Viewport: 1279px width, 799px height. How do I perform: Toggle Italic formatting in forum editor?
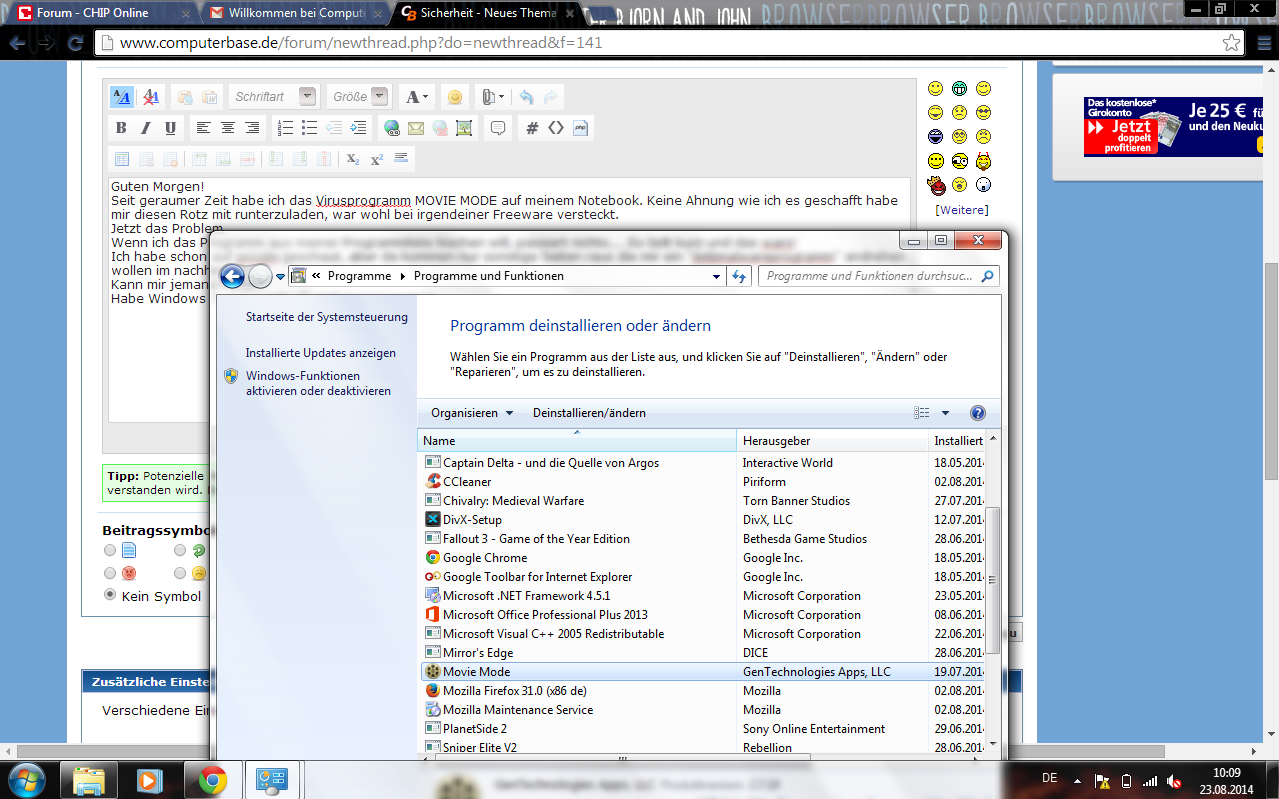click(x=146, y=128)
